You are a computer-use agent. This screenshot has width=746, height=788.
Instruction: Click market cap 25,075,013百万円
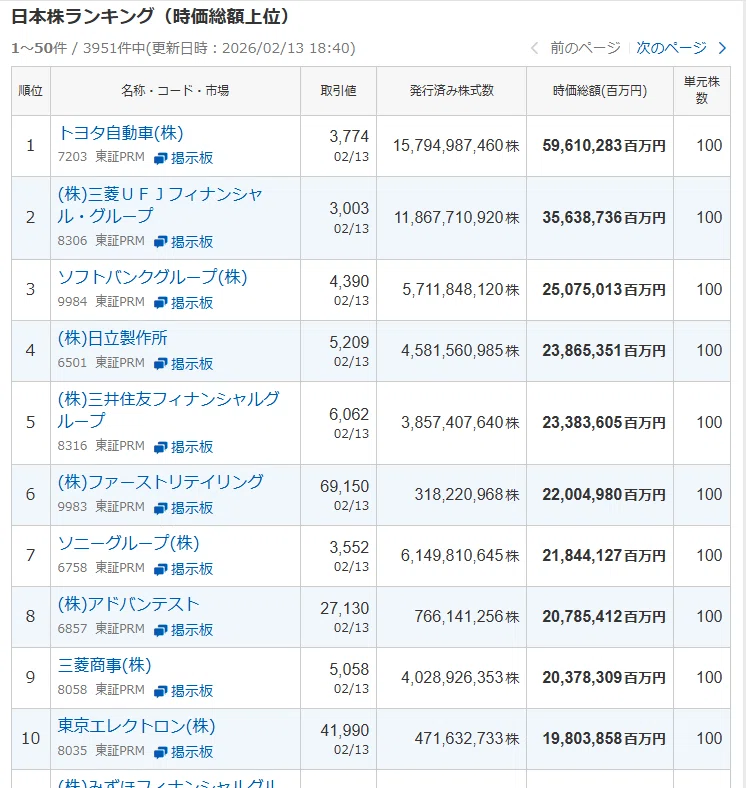click(604, 289)
